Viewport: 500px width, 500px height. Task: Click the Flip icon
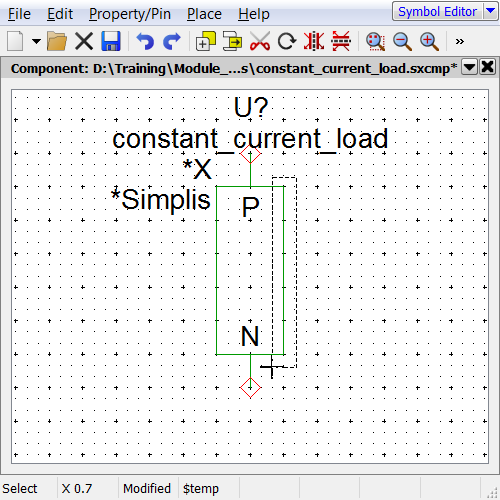pos(341,41)
